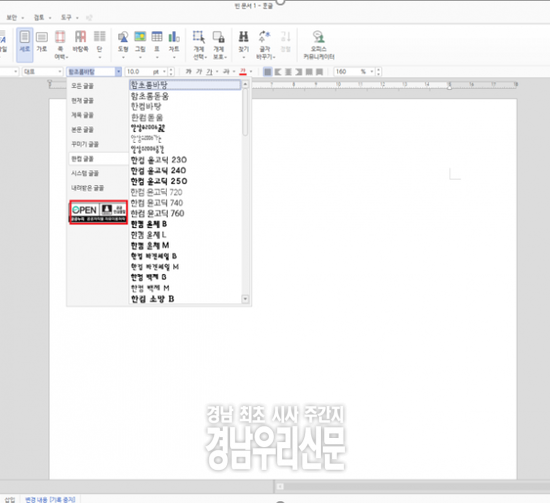The width and height of the screenshot is (550, 503).
Task: Choose 한컴 윤고딕 250 font
Action: [159, 181]
